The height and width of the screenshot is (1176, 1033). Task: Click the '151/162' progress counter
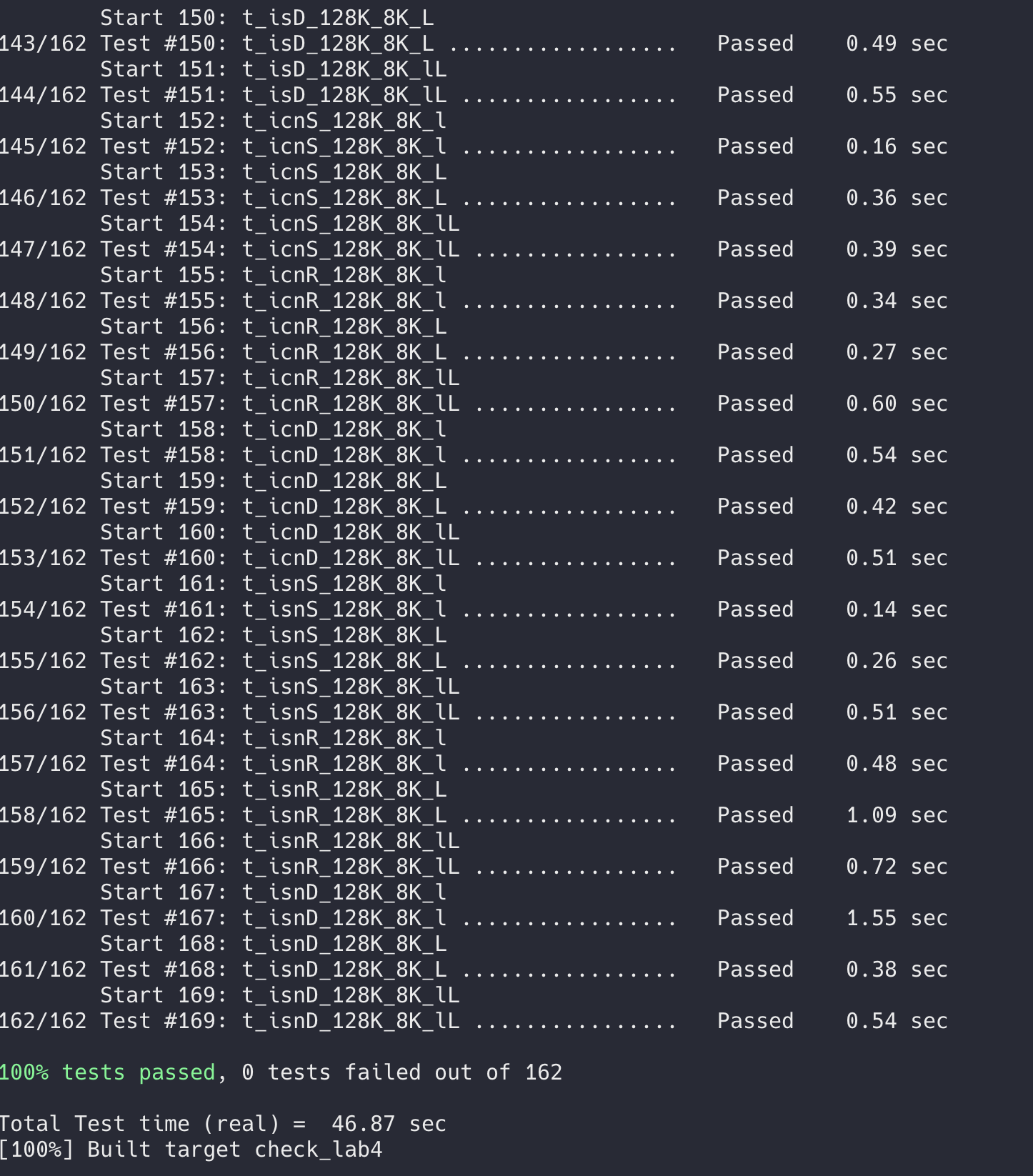[x=43, y=455]
